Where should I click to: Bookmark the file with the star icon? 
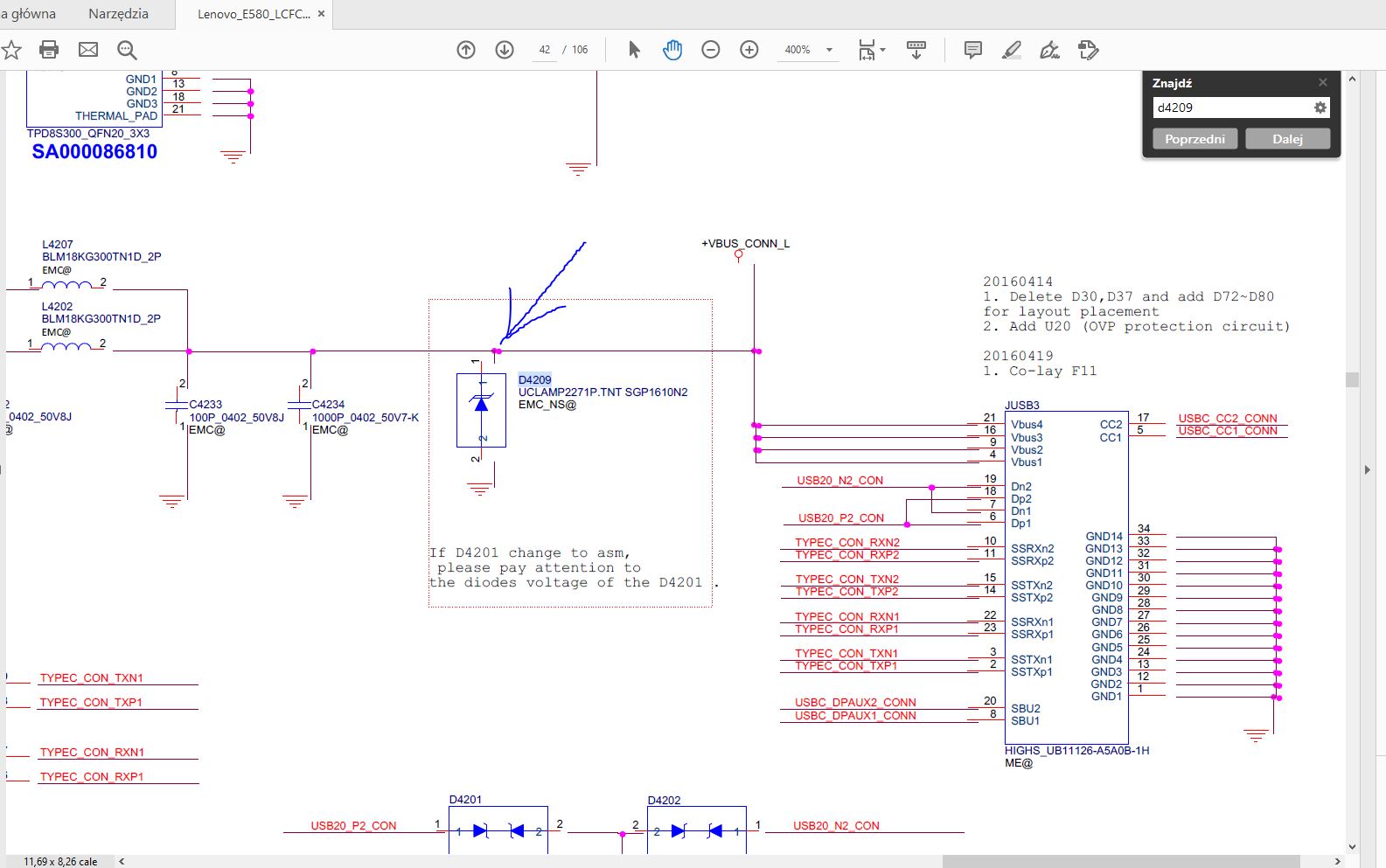pos(11,50)
